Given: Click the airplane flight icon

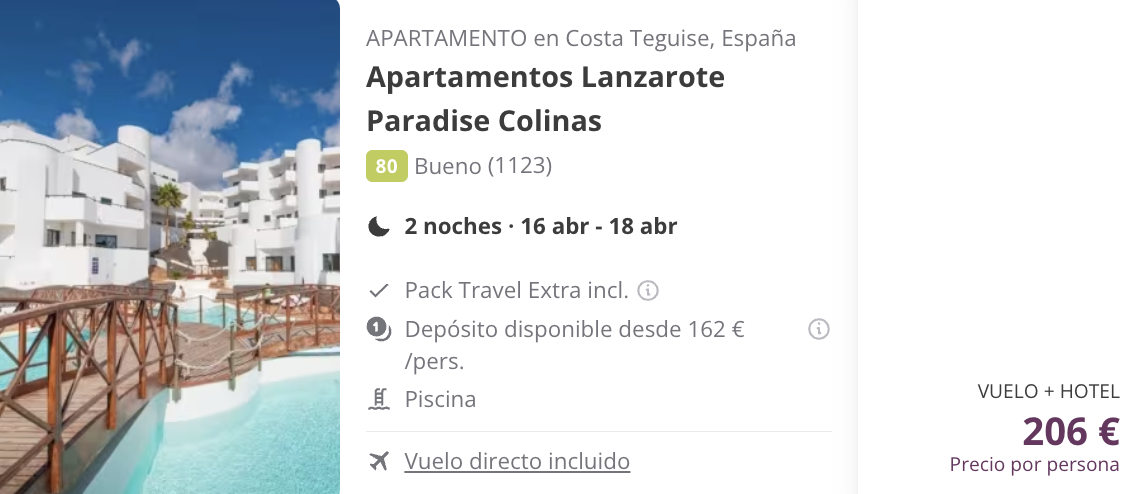Looking at the screenshot, I should pyautogui.click(x=378, y=461).
